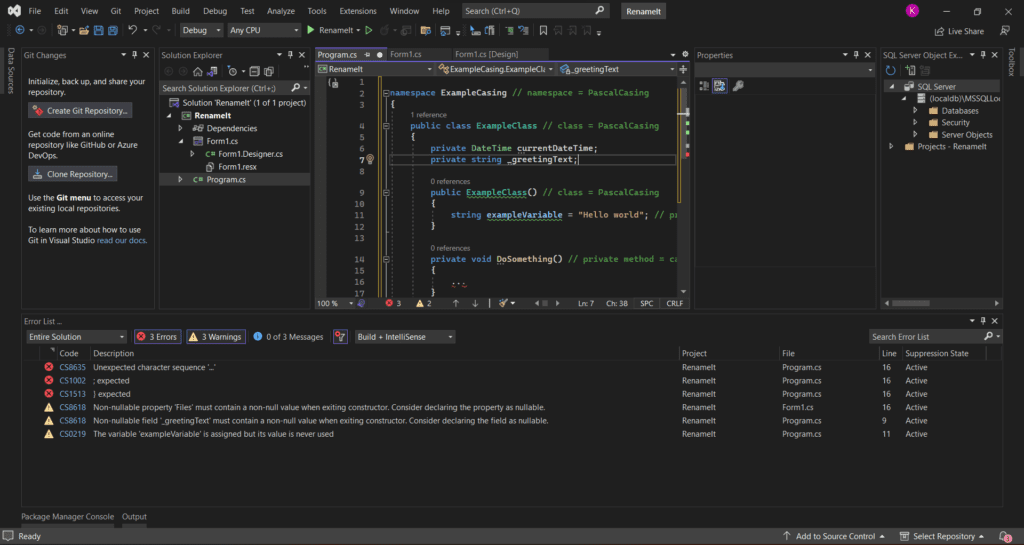
Task: Toggle the 3 Errors filter in Error List
Action: (157, 337)
